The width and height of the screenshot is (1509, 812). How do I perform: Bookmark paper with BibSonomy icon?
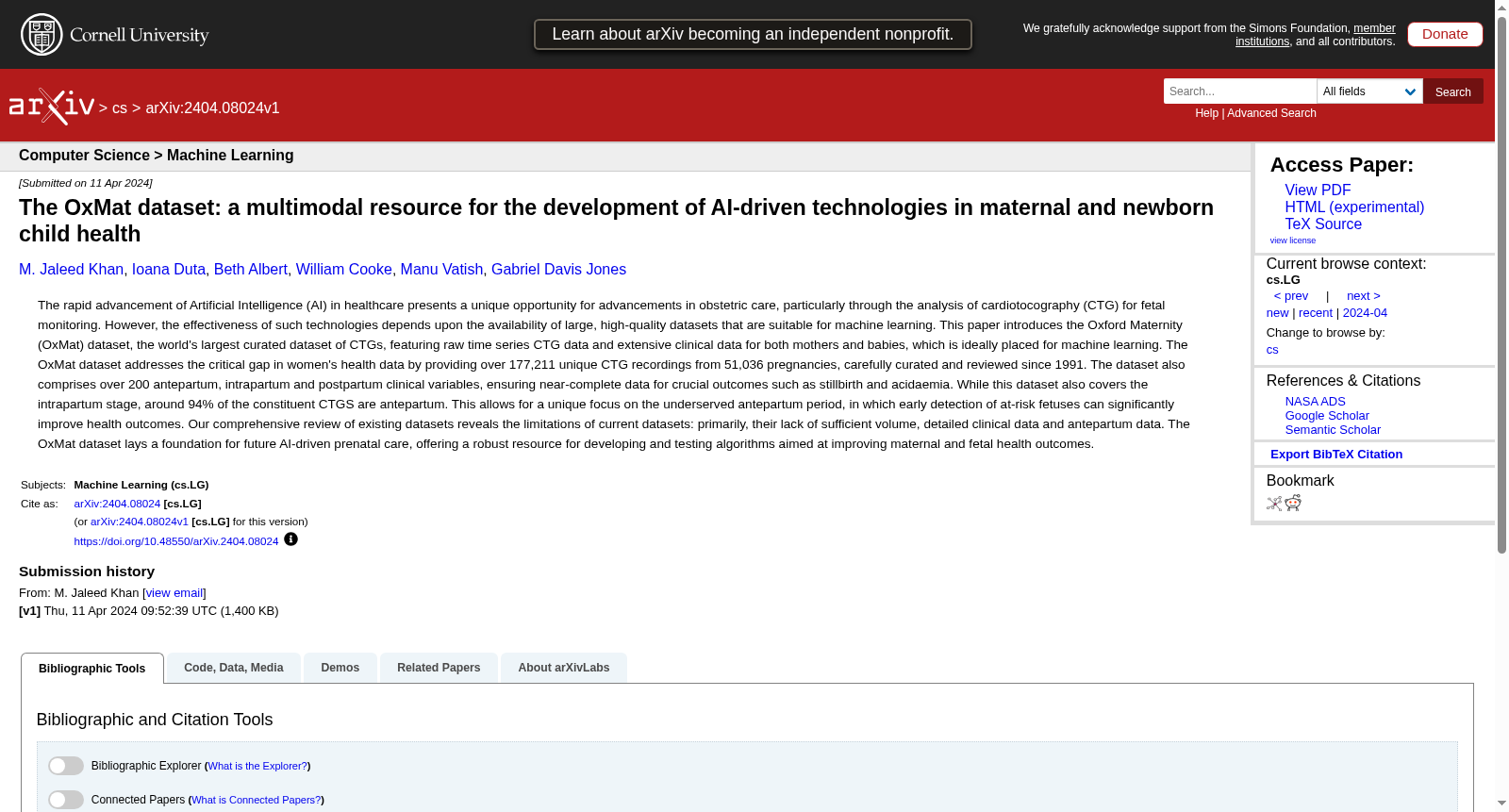1274,504
